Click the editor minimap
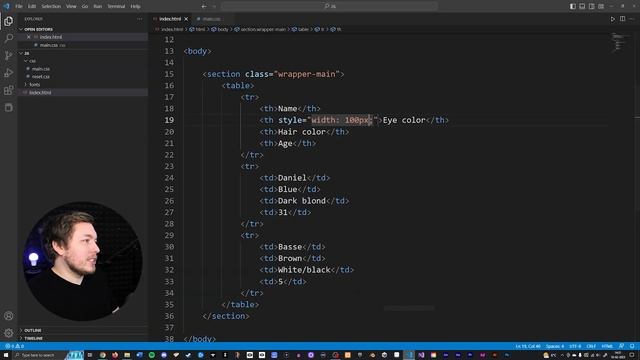This screenshot has width=640, height=360. click(x=622, y=43)
